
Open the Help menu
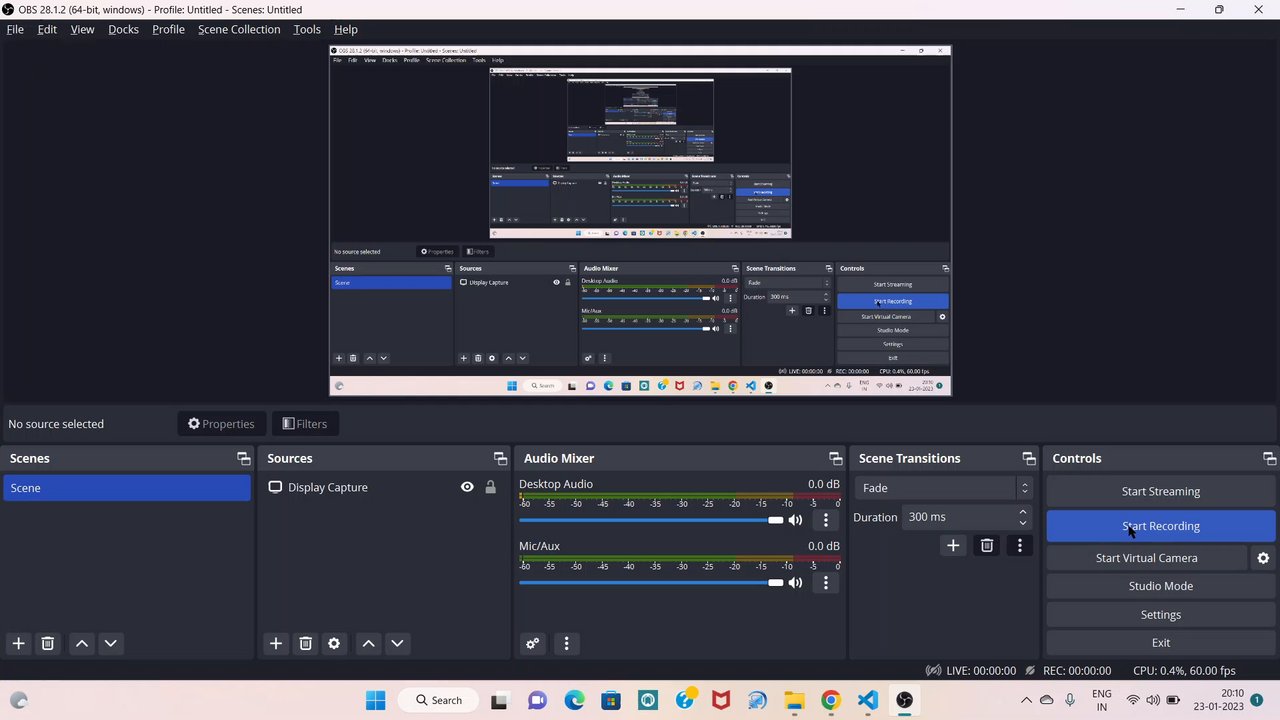(x=346, y=29)
